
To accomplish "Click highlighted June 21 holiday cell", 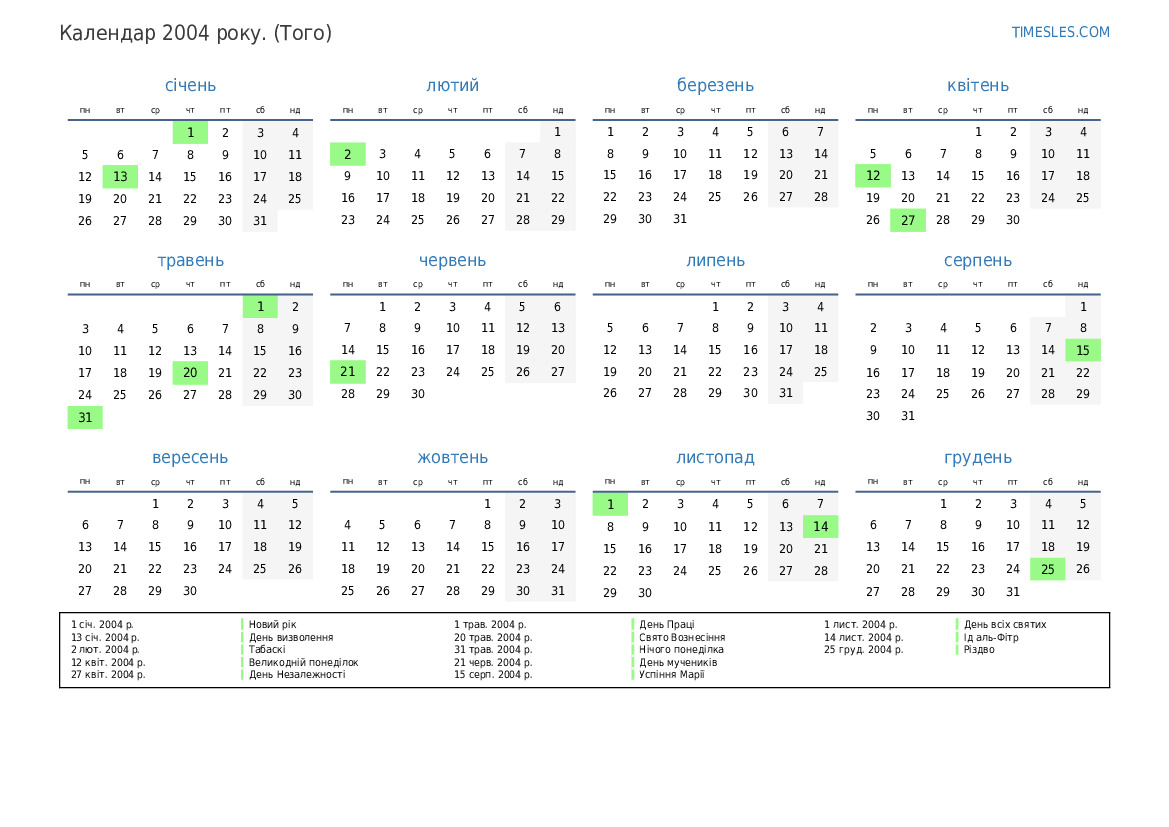I will point(347,371).
